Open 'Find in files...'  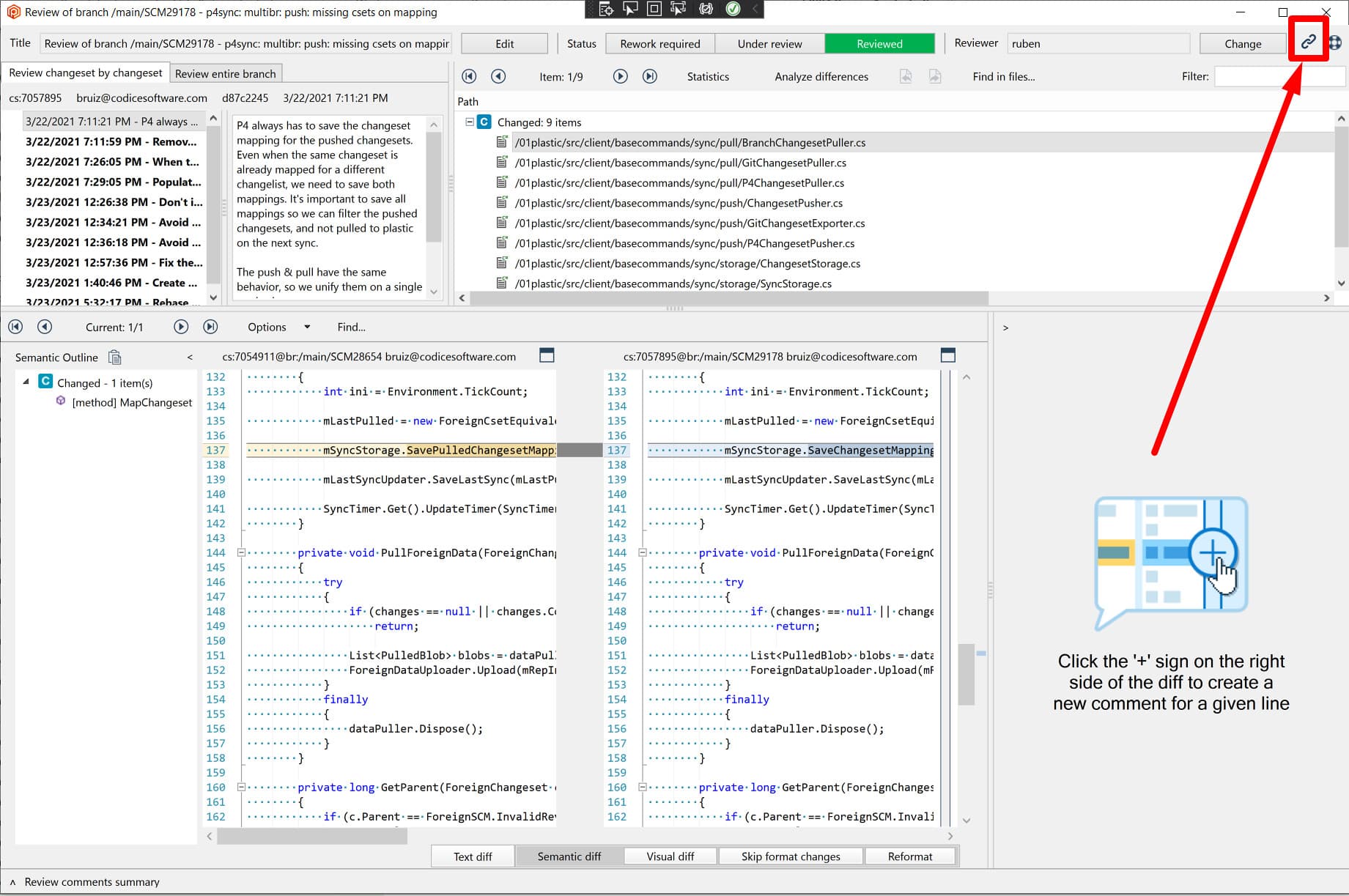(x=1004, y=76)
